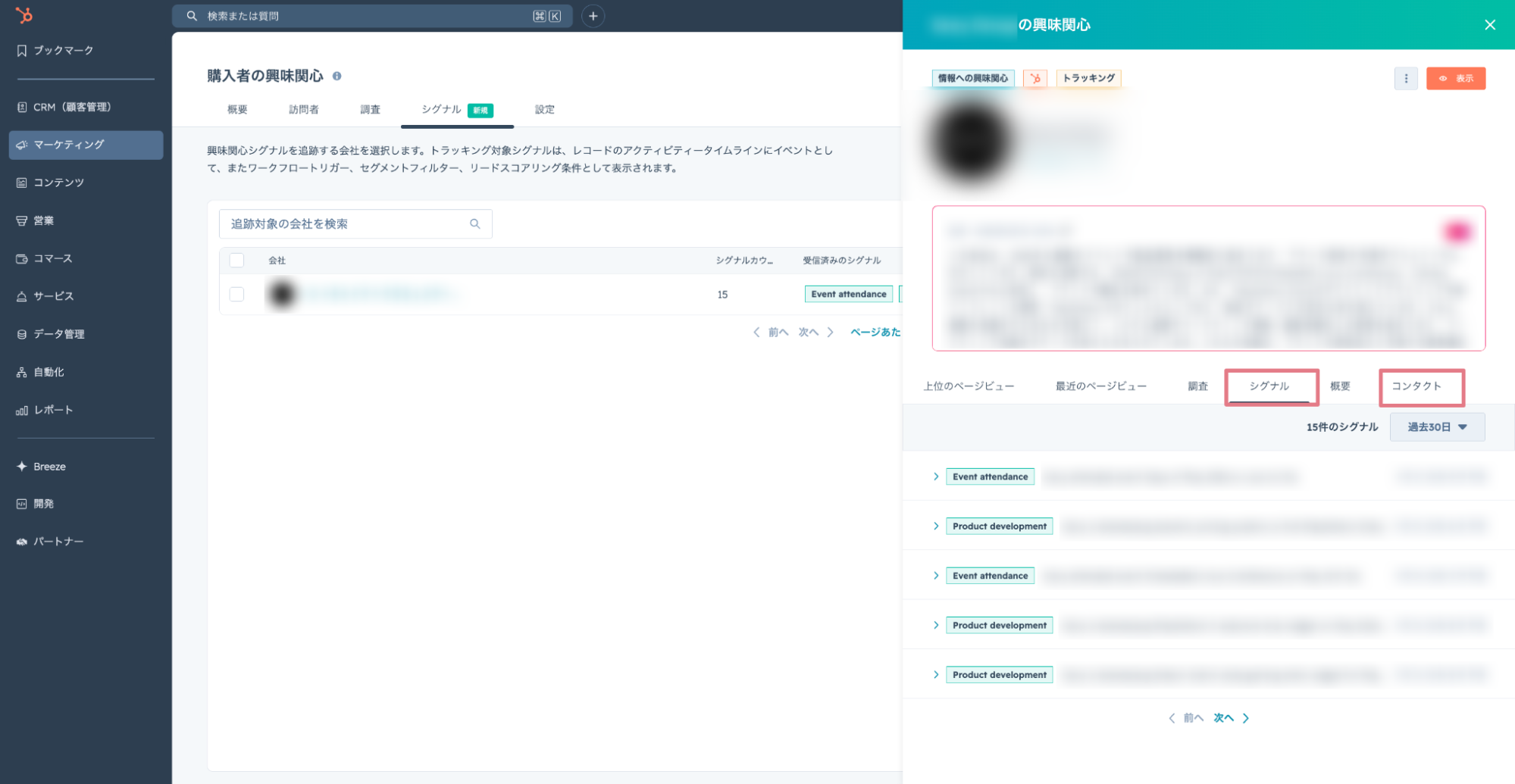Click the HubSpot sprocket logo
Viewport: 1515px width, 784px height.
point(24,14)
